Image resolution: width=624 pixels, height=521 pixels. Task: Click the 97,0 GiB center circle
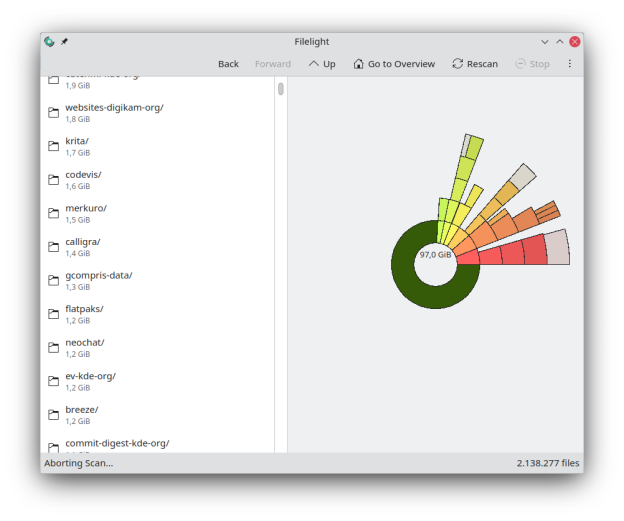click(435, 255)
